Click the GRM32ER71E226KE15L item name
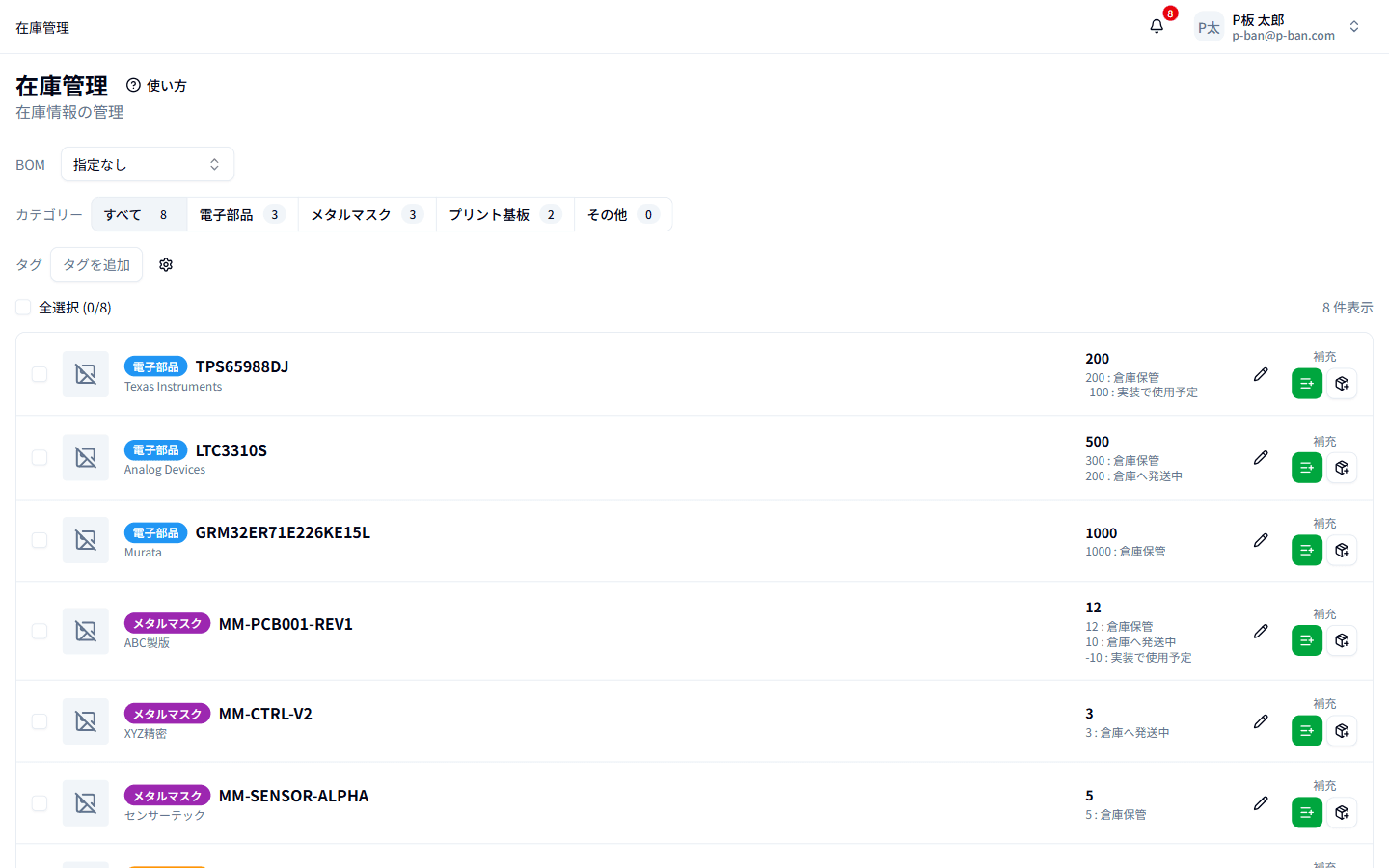1389x868 pixels. pyautogui.click(x=283, y=532)
